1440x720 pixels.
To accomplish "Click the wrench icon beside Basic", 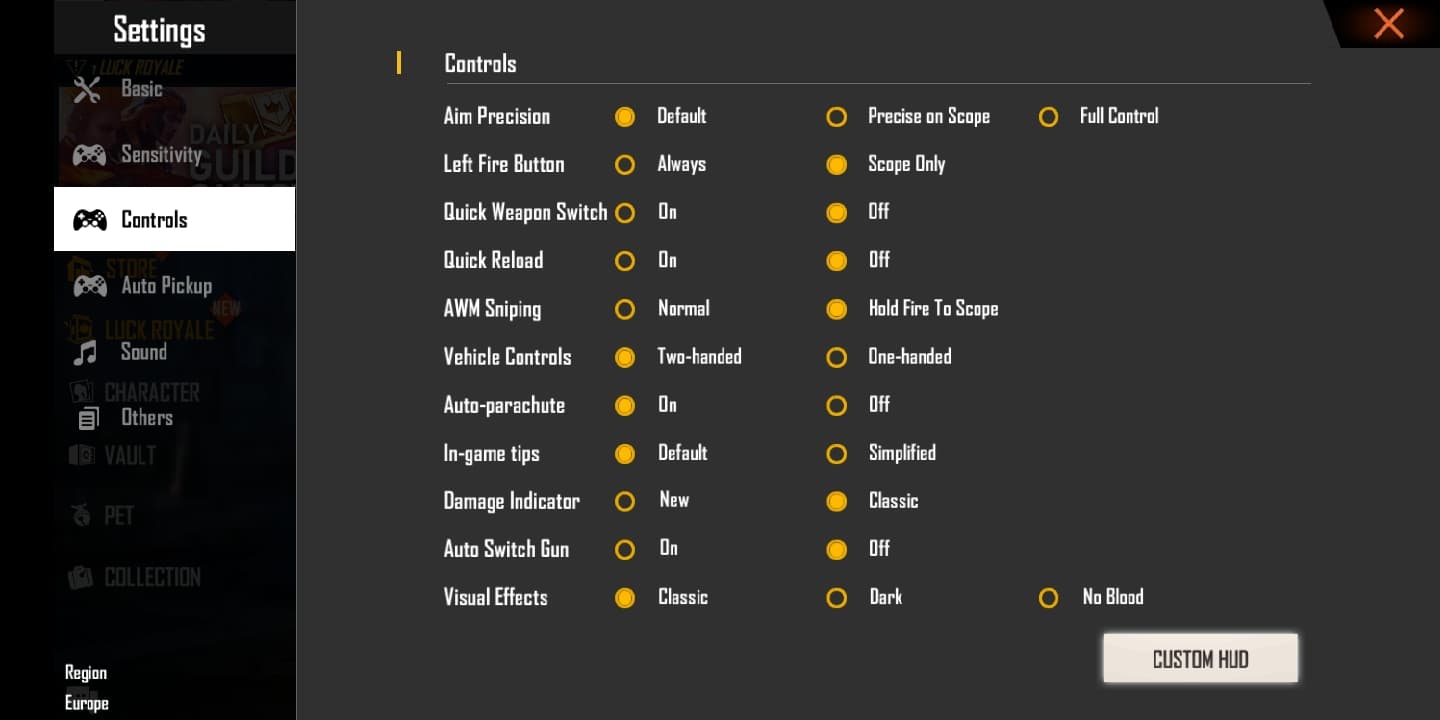I will coord(88,90).
